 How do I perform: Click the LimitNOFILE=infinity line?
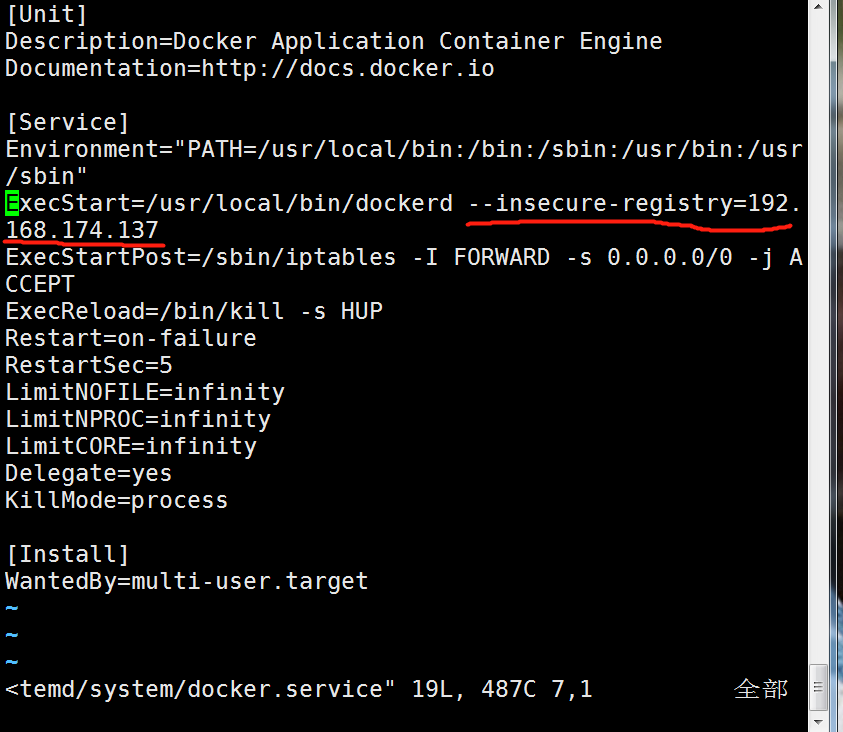click(145, 393)
